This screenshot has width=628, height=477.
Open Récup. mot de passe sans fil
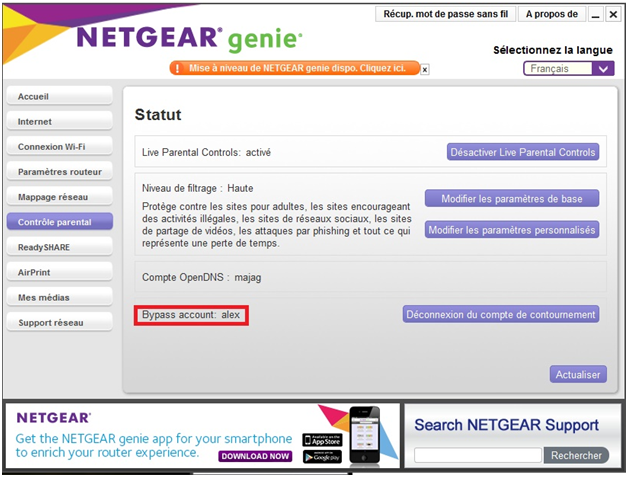point(445,14)
